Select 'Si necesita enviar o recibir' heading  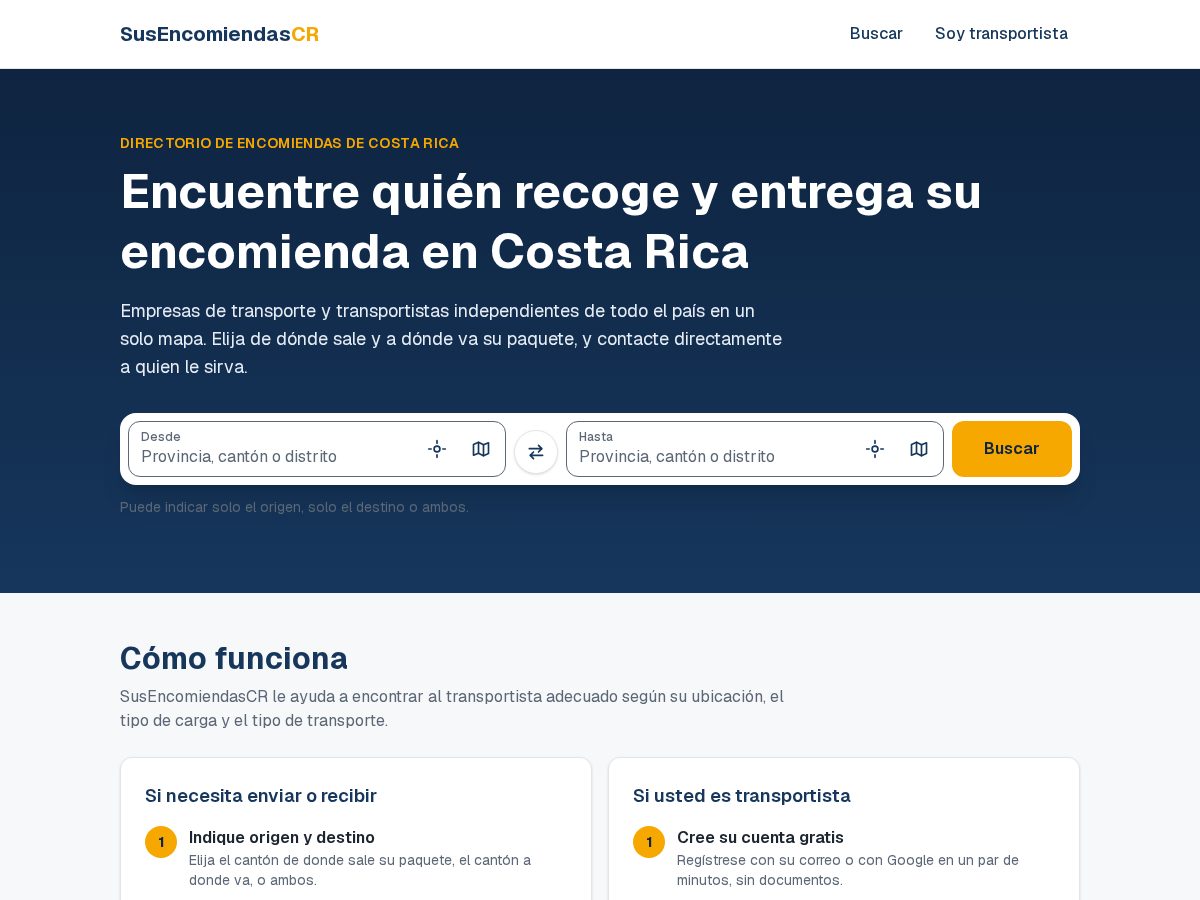261,796
